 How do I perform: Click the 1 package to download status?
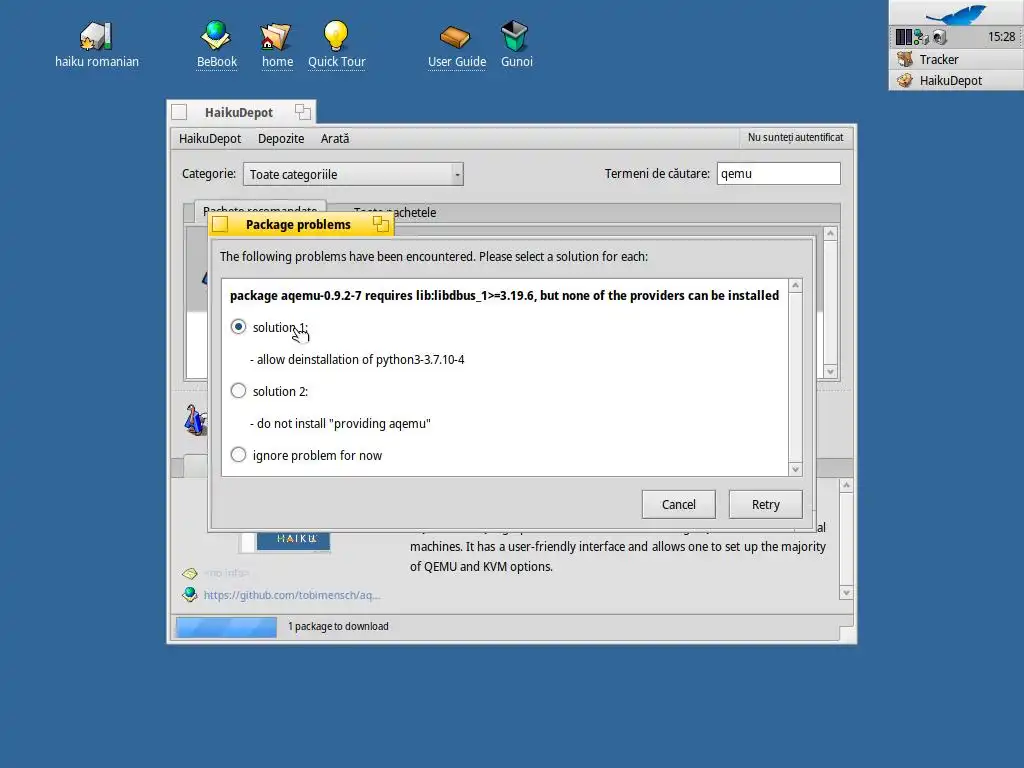pos(338,626)
